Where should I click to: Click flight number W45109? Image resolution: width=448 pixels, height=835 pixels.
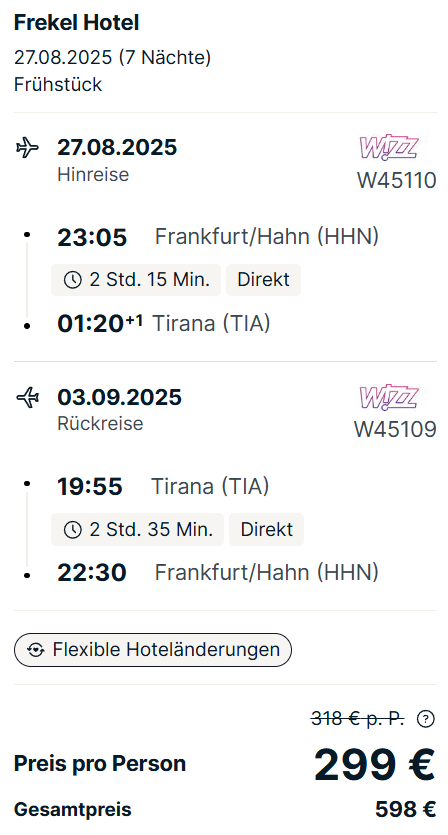395,429
